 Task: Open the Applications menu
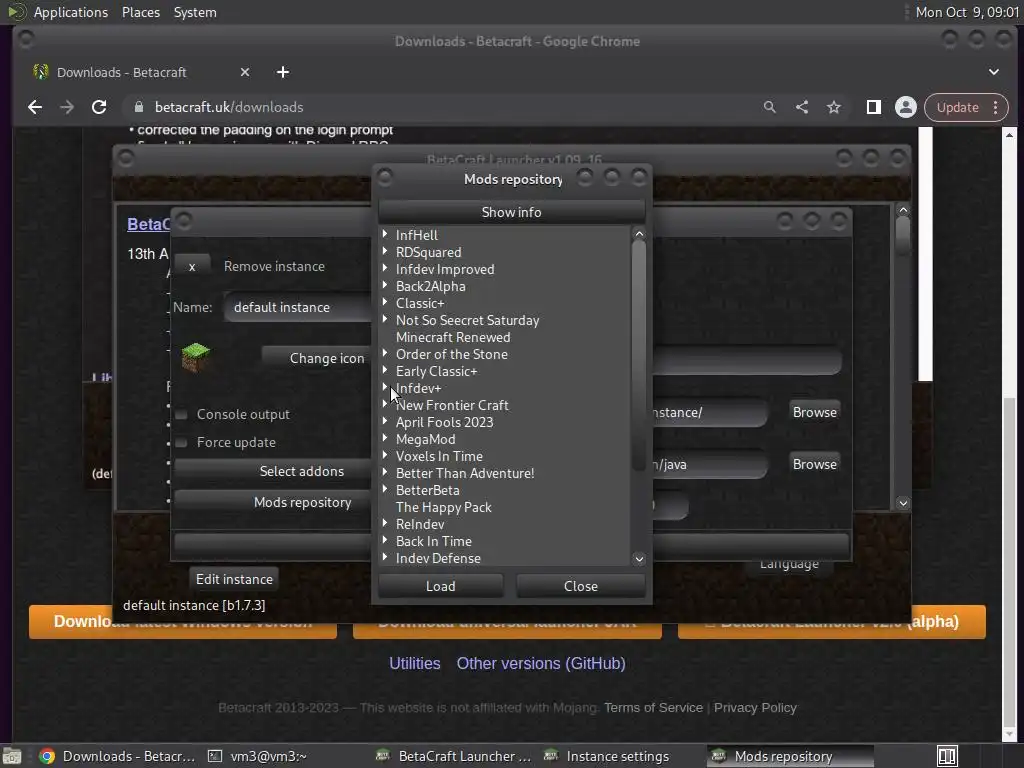coord(71,12)
